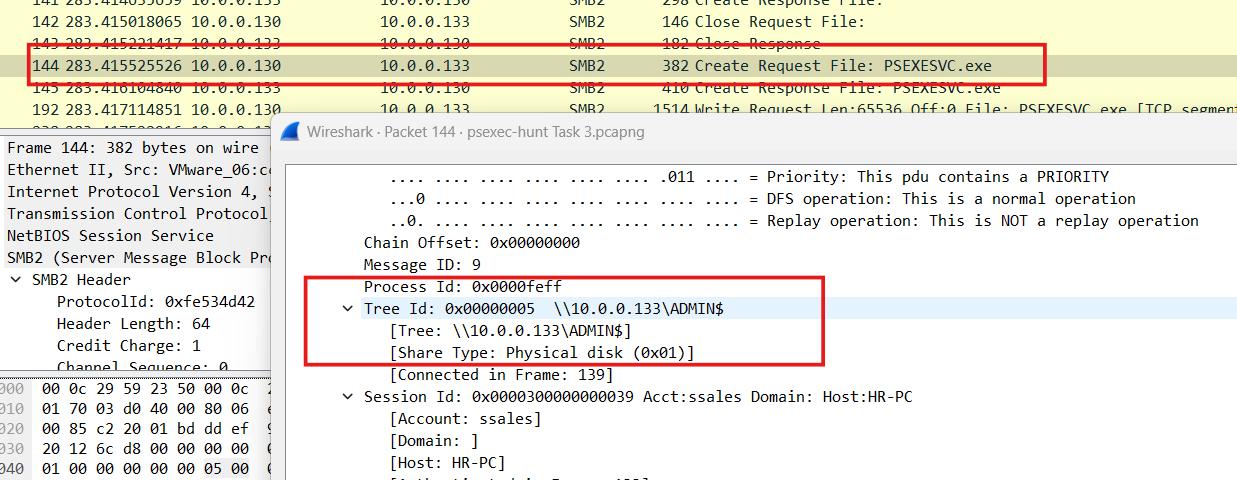Select the Share Type: Physical disk line

(541, 353)
